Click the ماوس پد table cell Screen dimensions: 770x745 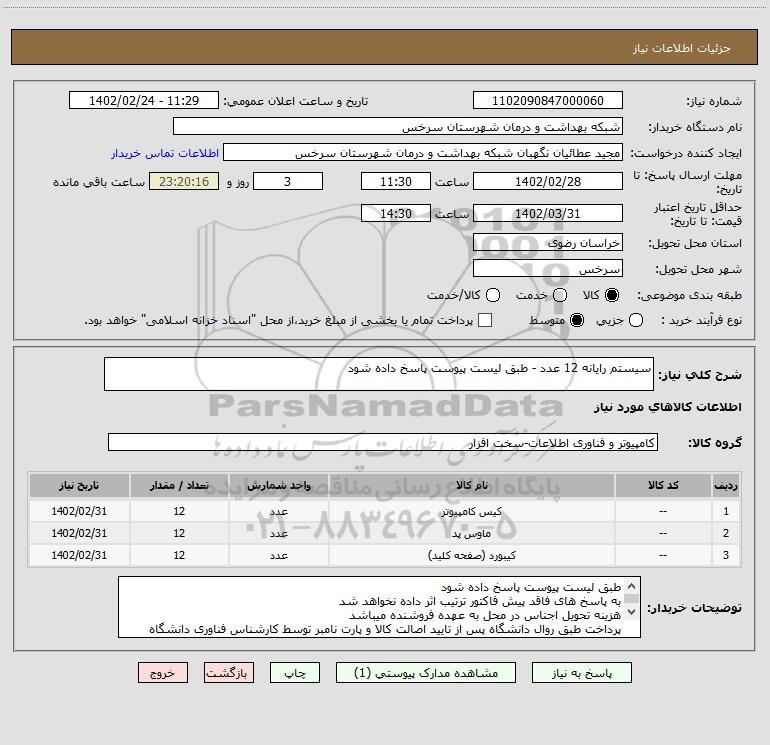tap(471, 533)
